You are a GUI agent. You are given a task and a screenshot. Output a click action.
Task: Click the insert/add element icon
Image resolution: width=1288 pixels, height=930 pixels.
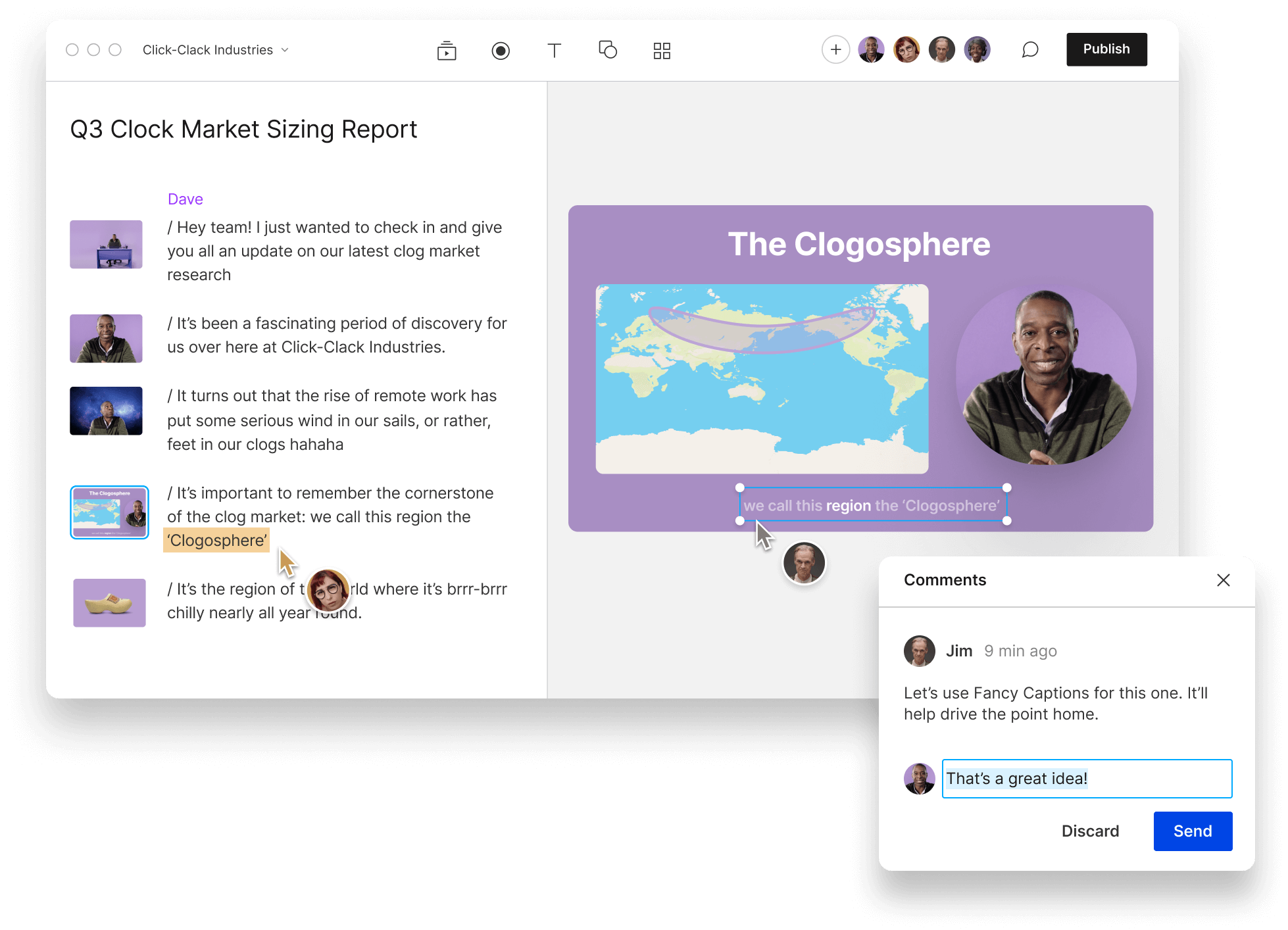835,49
